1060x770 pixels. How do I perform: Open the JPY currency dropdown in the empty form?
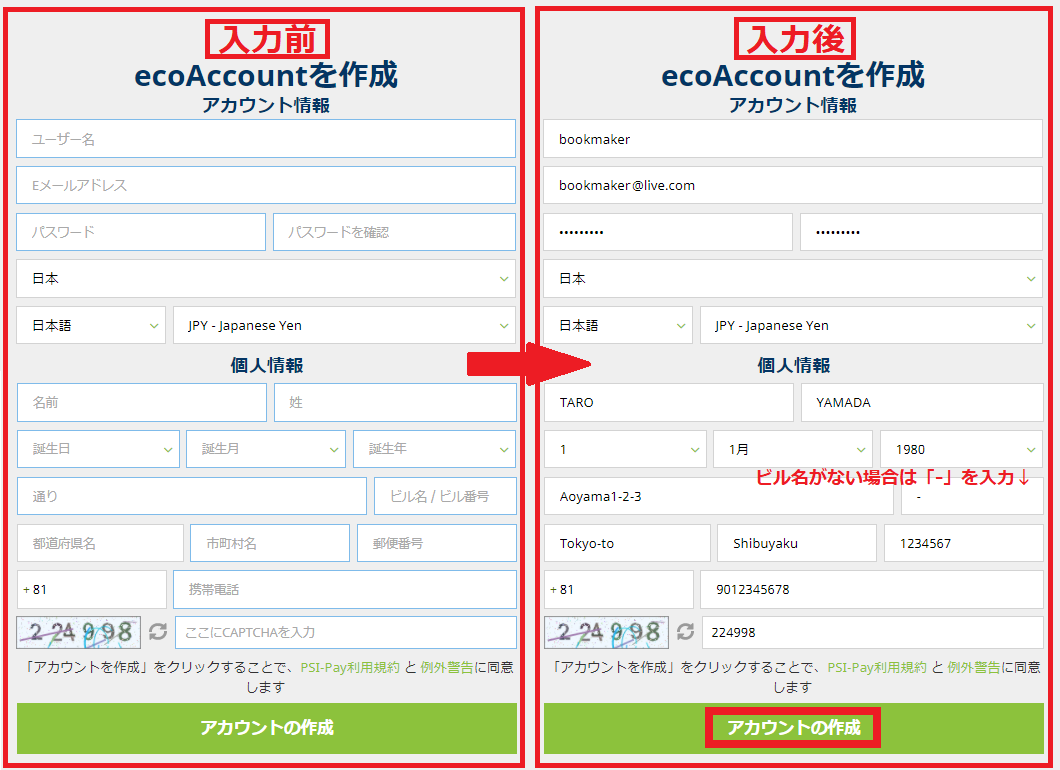pyautogui.click(x=344, y=325)
